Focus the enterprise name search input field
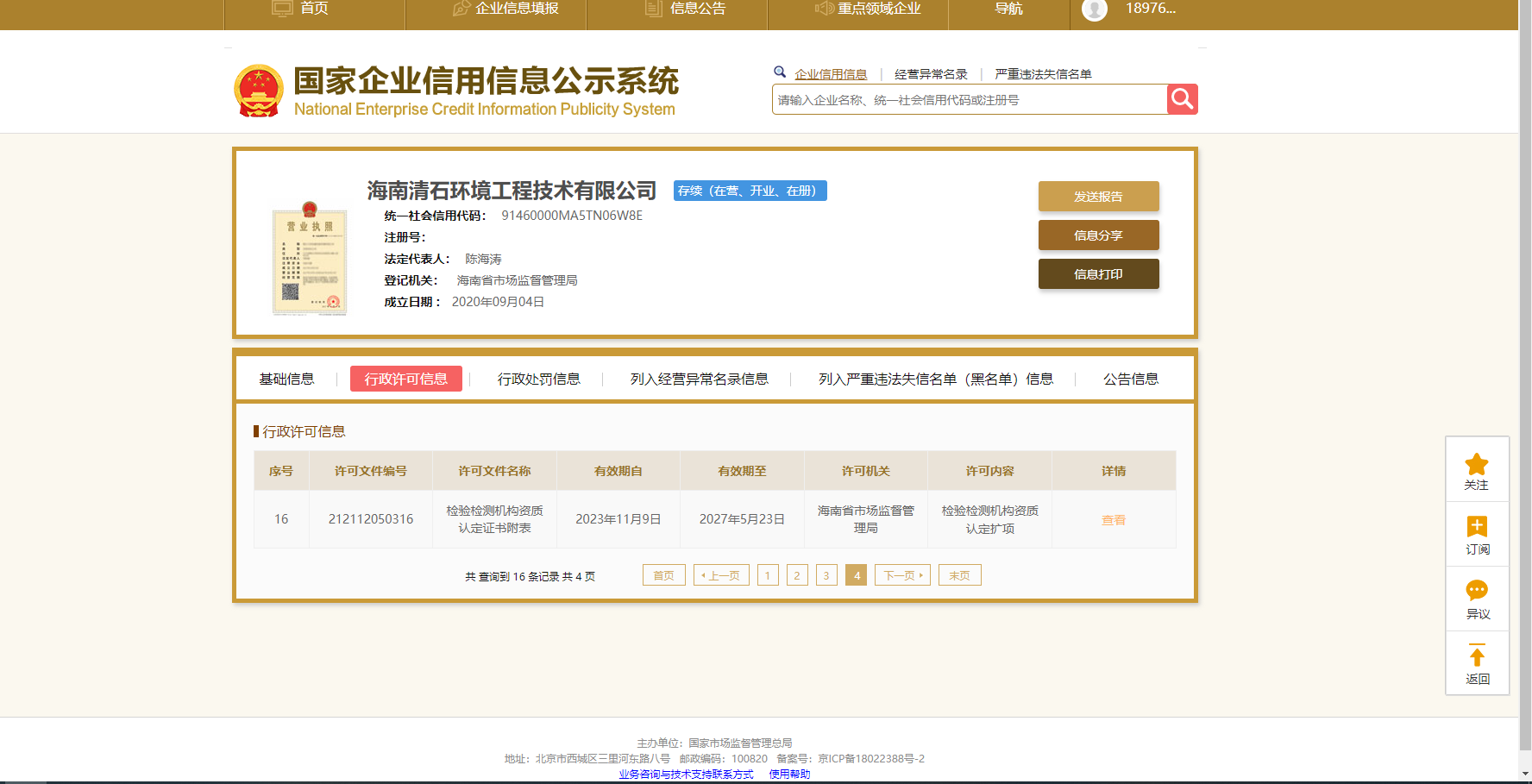Screen dimensions: 1532x784 point(969,100)
